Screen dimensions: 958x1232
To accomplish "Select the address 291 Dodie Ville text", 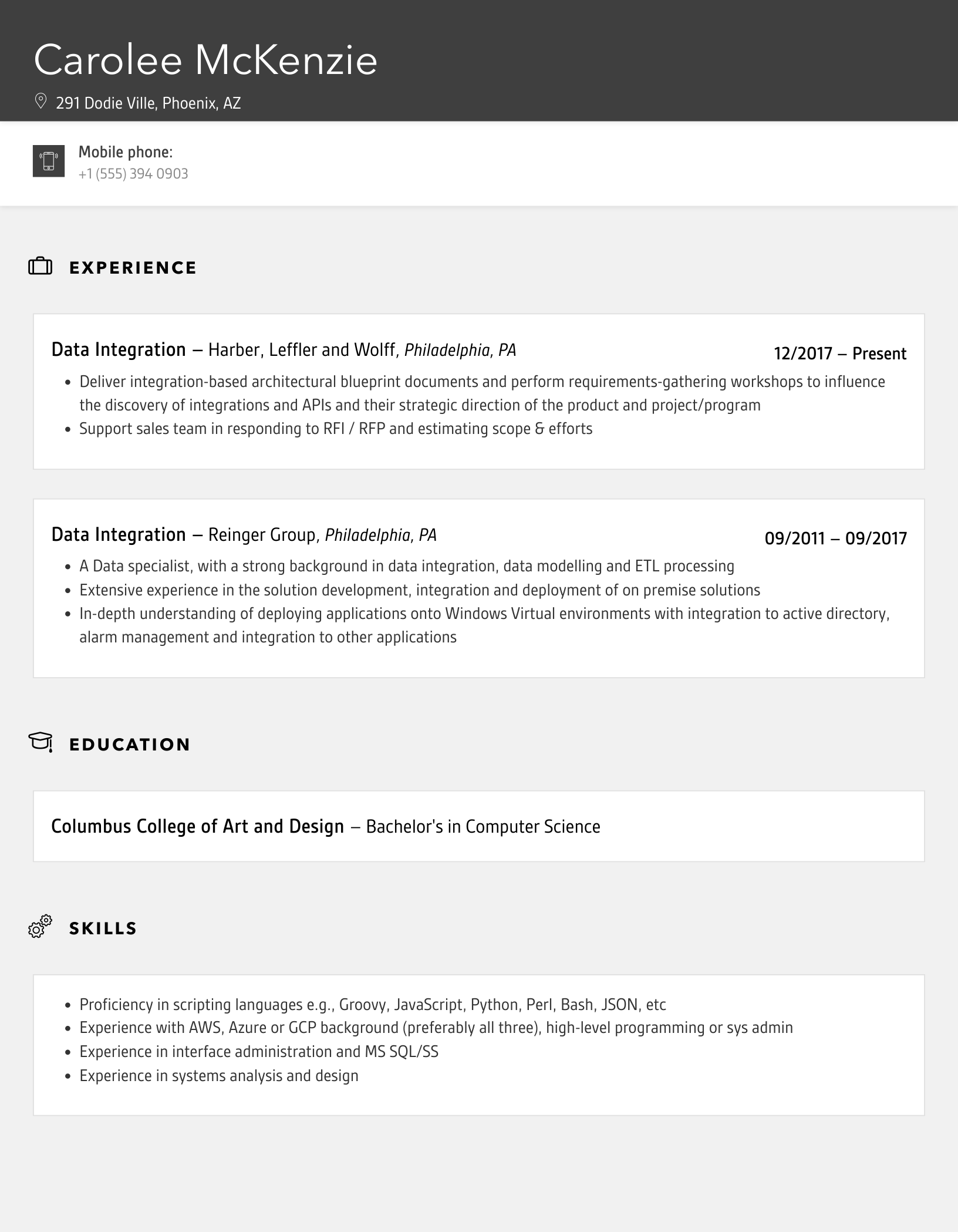I will click(x=149, y=103).
